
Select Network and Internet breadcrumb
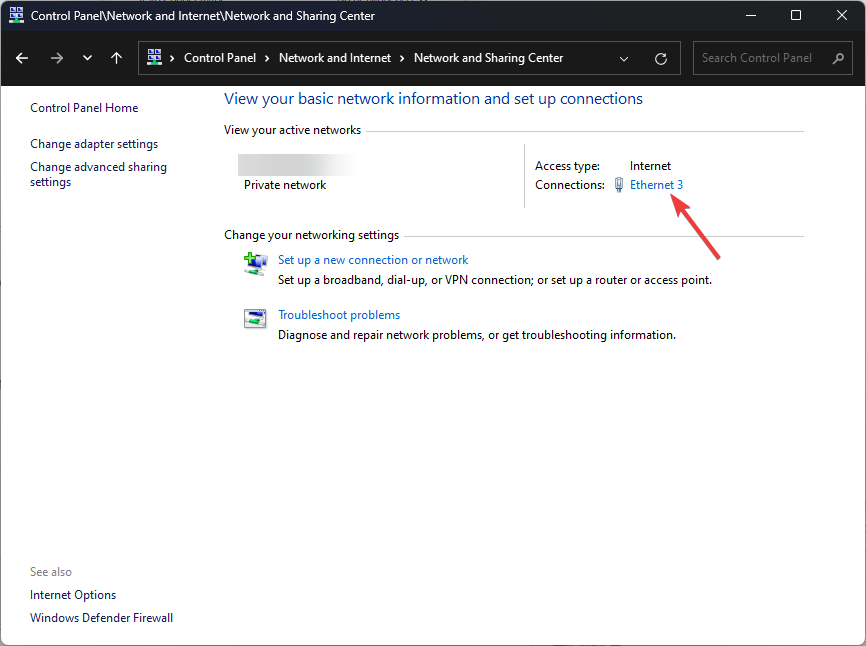point(335,58)
